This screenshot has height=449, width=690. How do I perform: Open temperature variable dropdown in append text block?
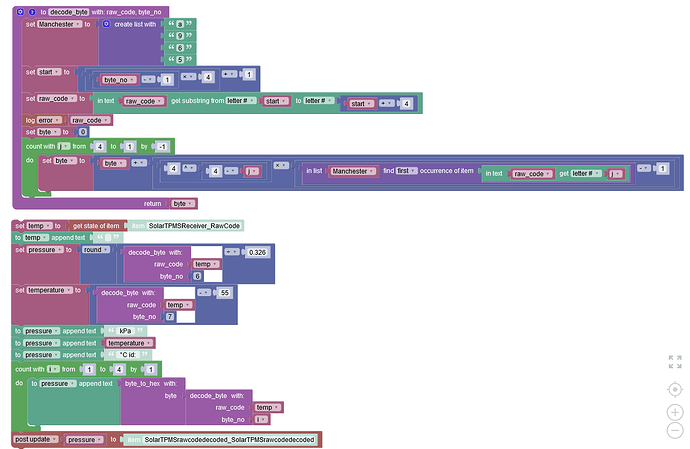[130, 343]
